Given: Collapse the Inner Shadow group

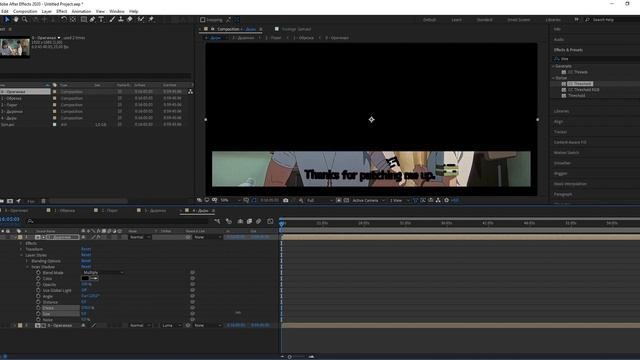Looking at the screenshot, I should tap(27, 267).
